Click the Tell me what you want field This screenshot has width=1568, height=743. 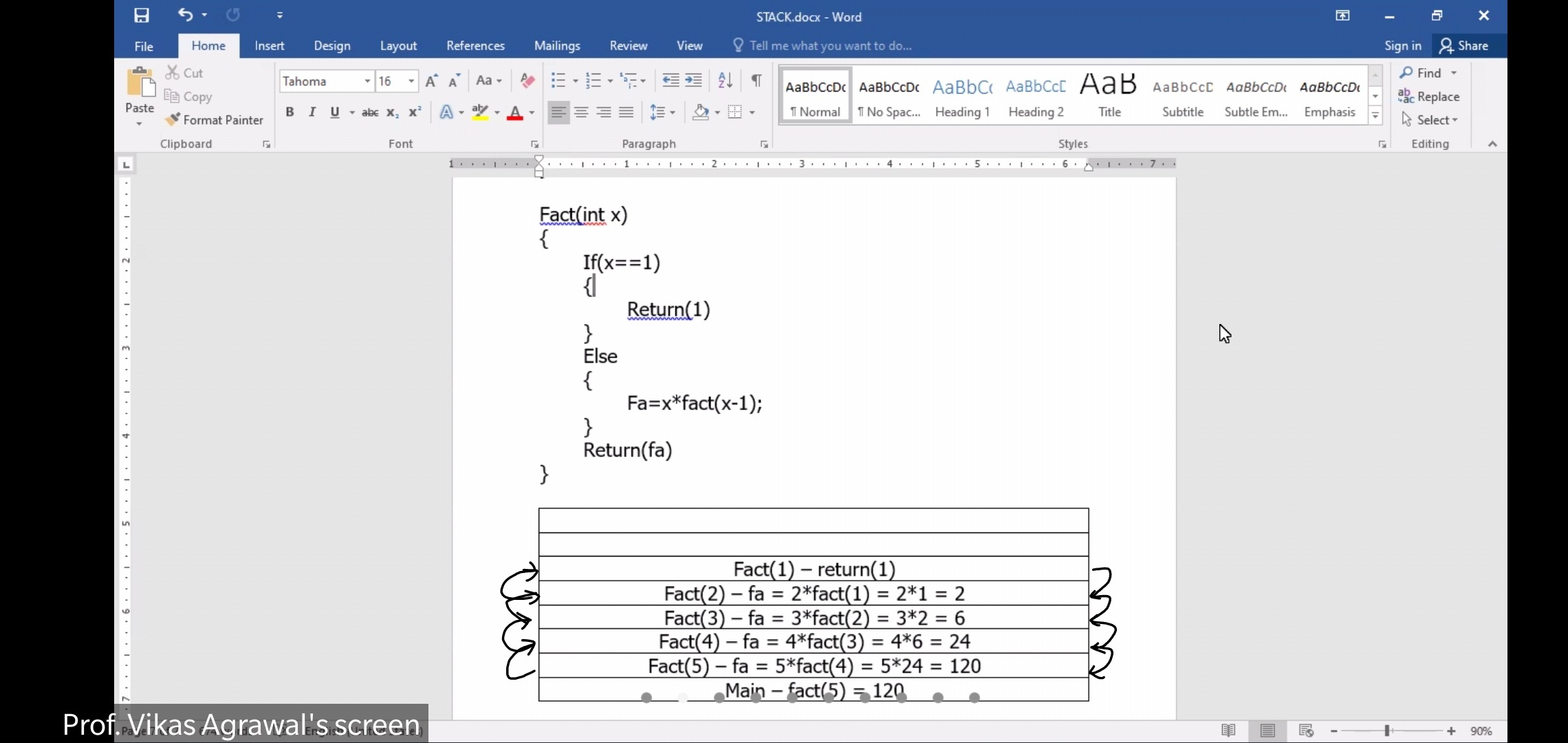(x=830, y=45)
